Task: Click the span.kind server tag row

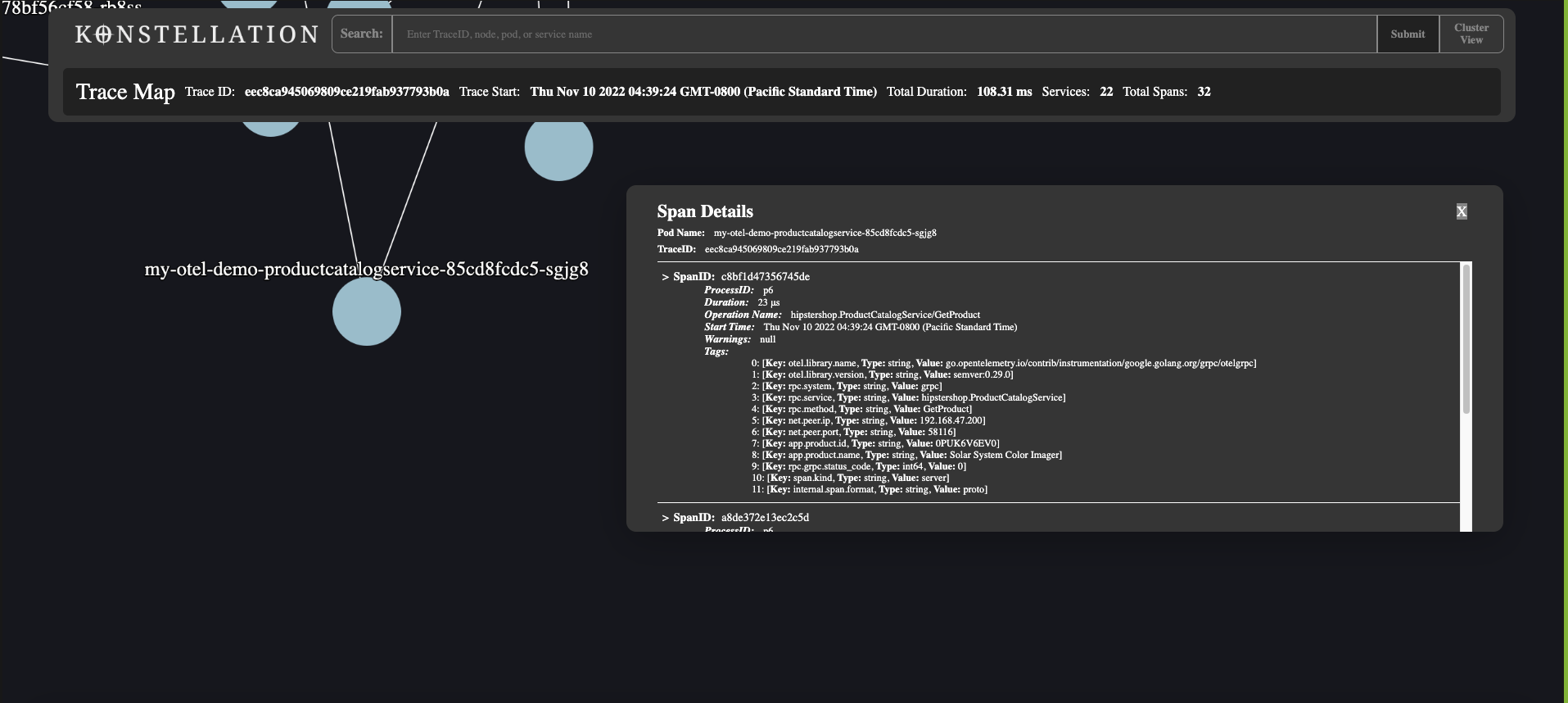Action: pos(850,478)
